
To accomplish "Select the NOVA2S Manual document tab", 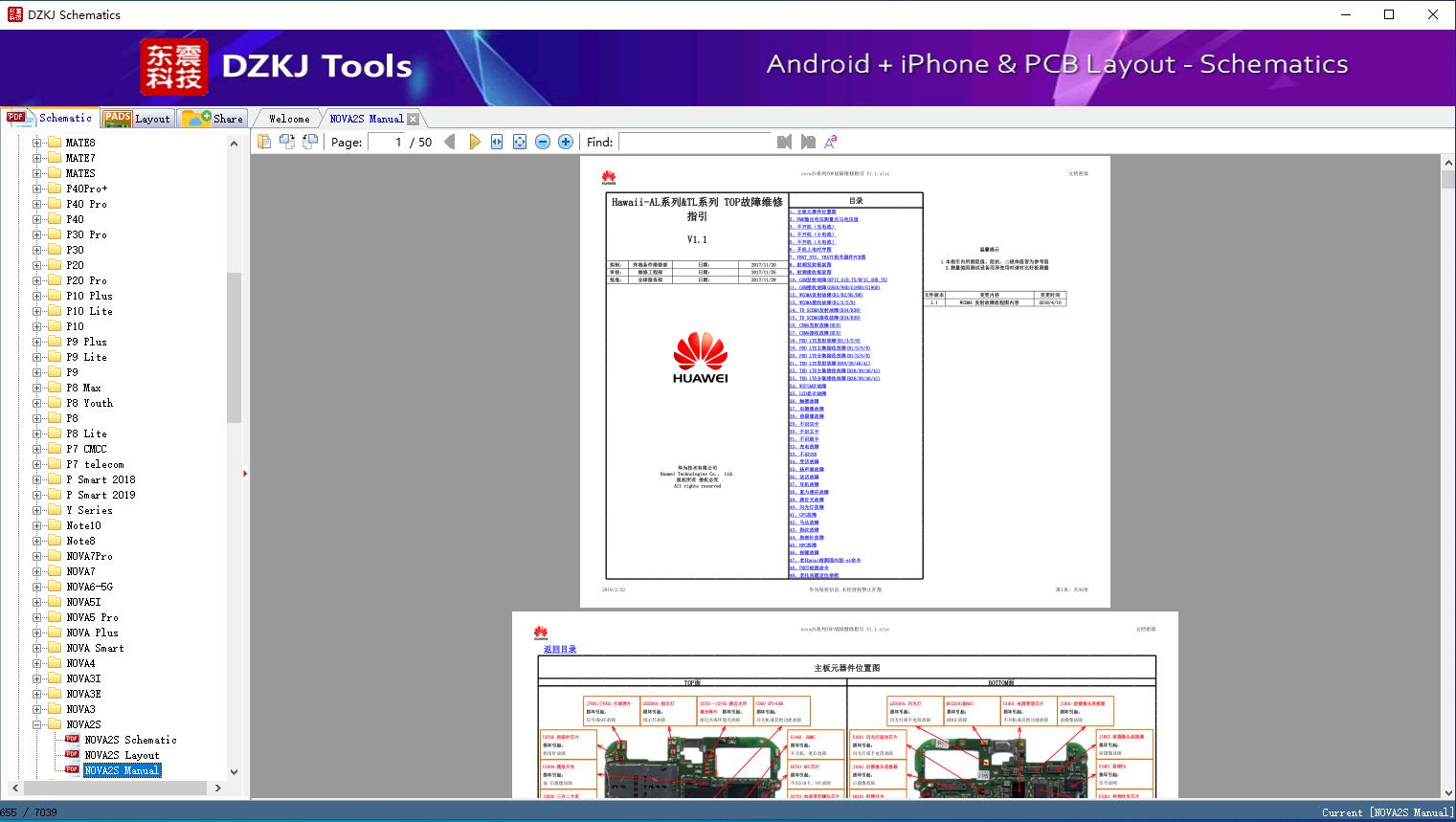I will pyautogui.click(x=366, y=119).
